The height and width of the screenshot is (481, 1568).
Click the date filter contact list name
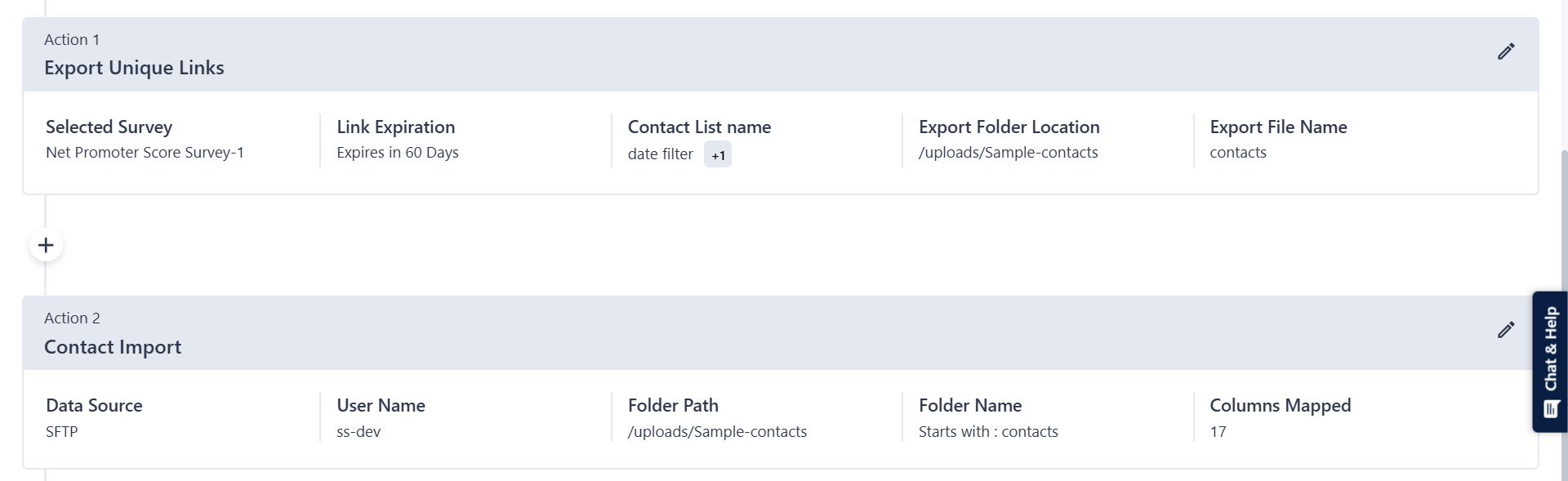(x=660, y=154)
